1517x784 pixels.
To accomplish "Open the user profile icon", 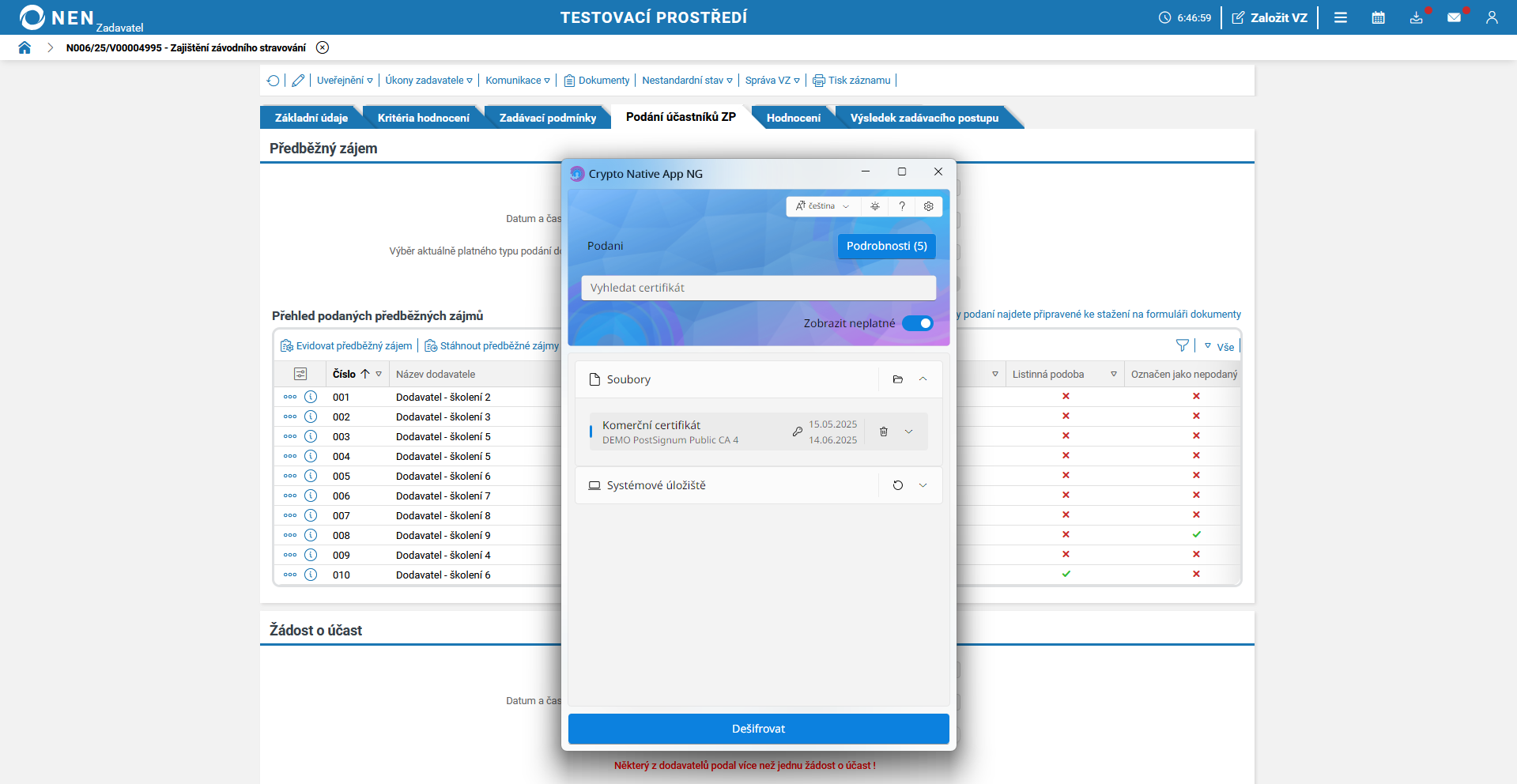I will click(x=1492, y=17).
